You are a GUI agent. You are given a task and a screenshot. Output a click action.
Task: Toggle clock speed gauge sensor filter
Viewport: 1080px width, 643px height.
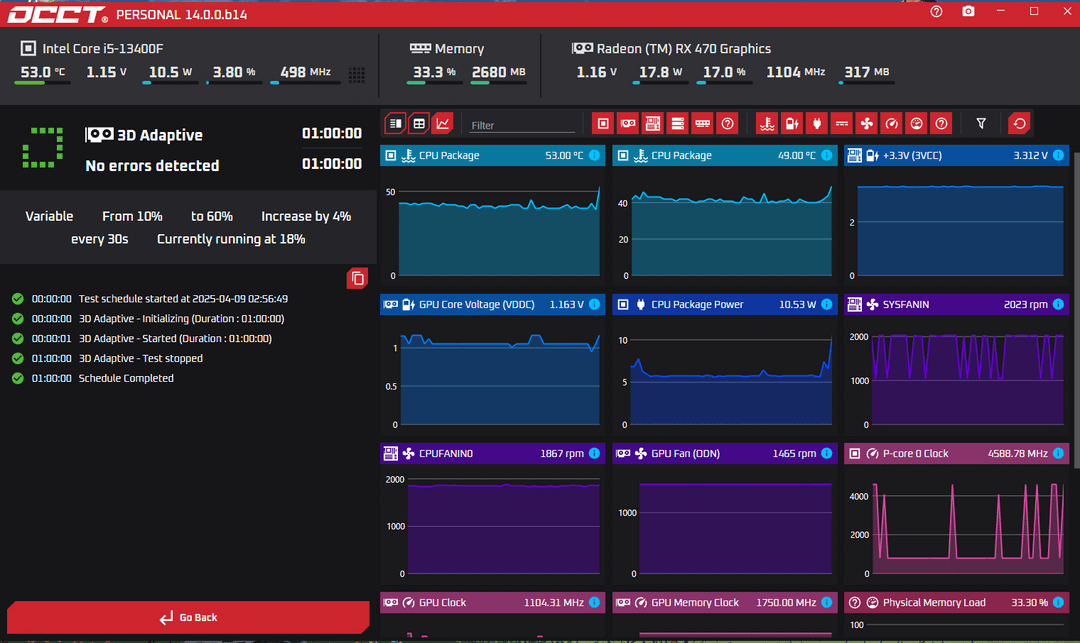tap(891, 124)
